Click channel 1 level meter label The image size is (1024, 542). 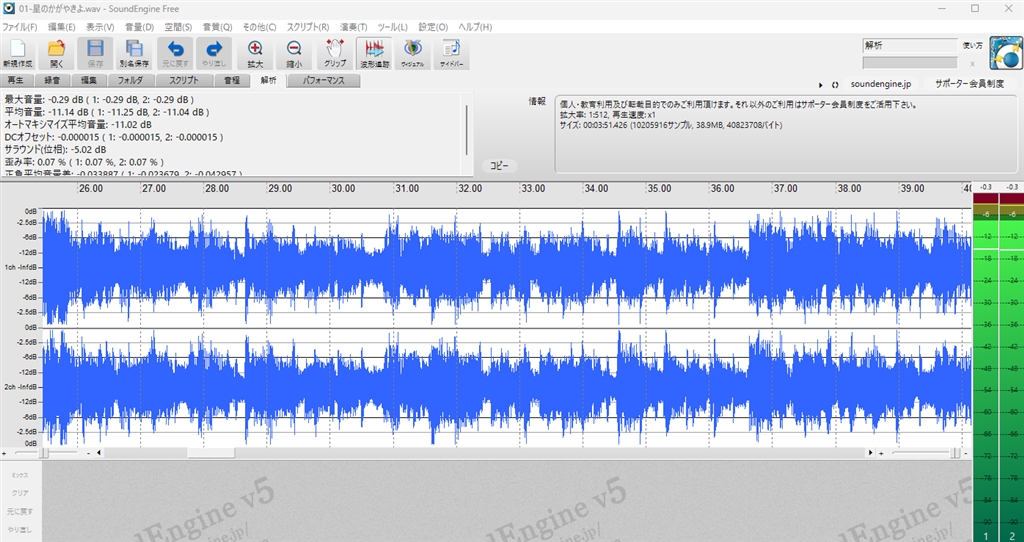pyautogui.click(x=985, y=536)
